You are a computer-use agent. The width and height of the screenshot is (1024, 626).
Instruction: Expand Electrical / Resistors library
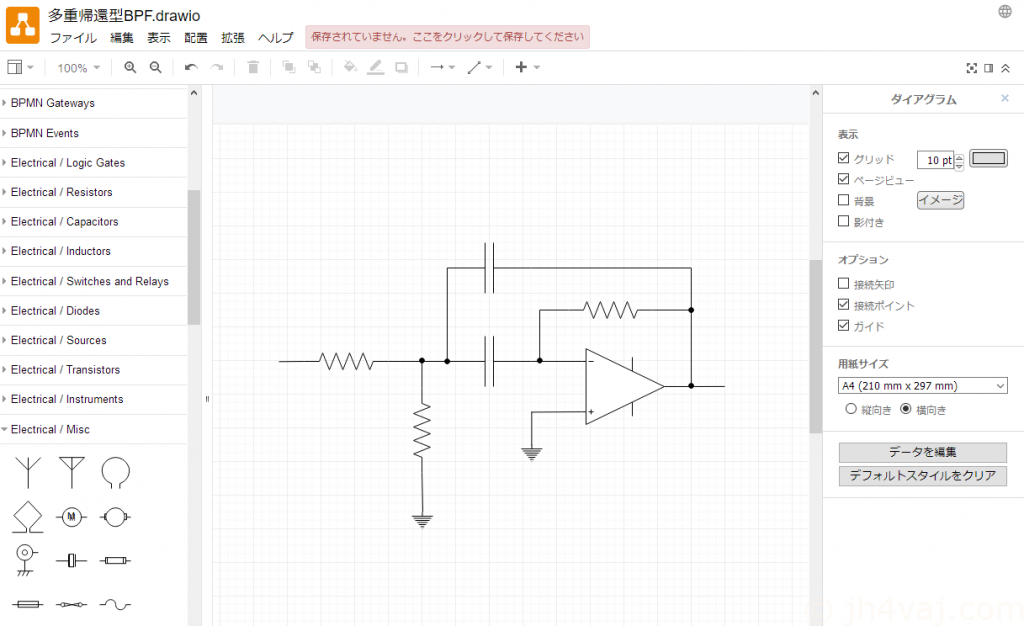click(93, 192)
